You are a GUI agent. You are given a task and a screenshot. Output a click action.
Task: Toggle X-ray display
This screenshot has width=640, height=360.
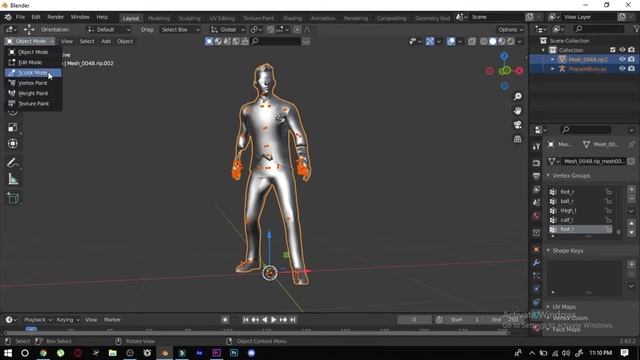click(472, 41)
